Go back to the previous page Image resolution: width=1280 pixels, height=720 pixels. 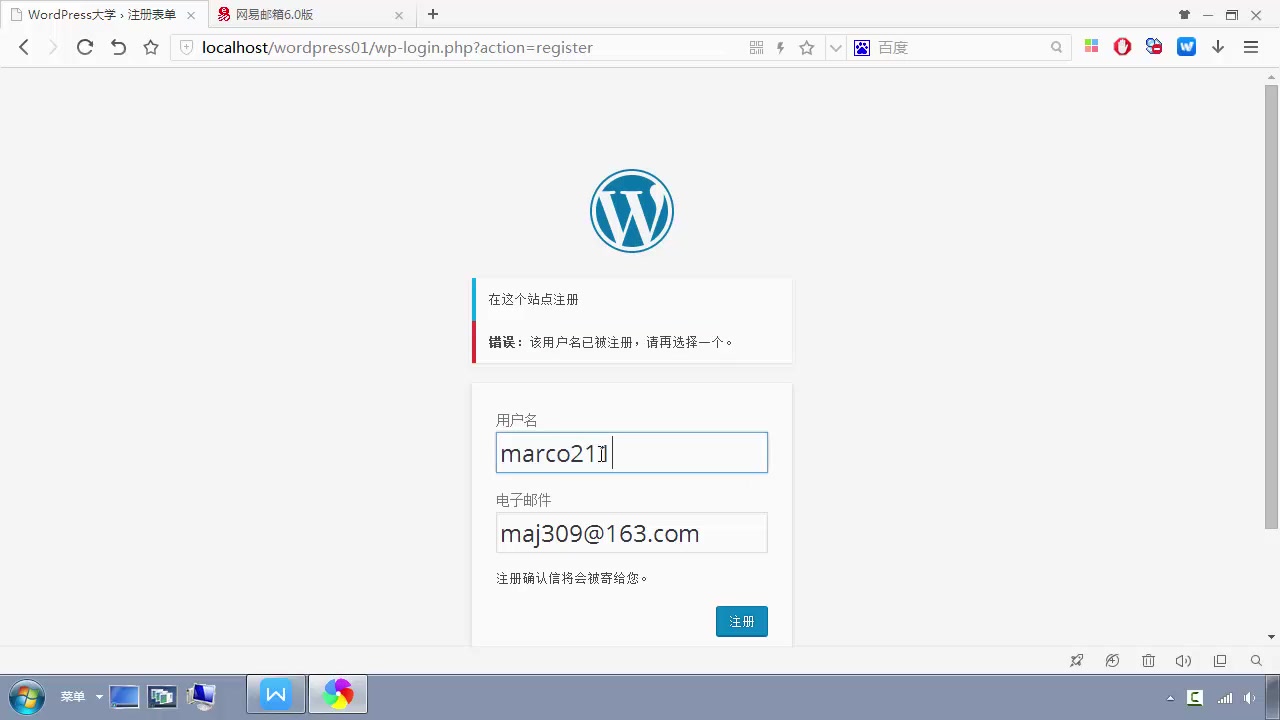coord(24,47)
